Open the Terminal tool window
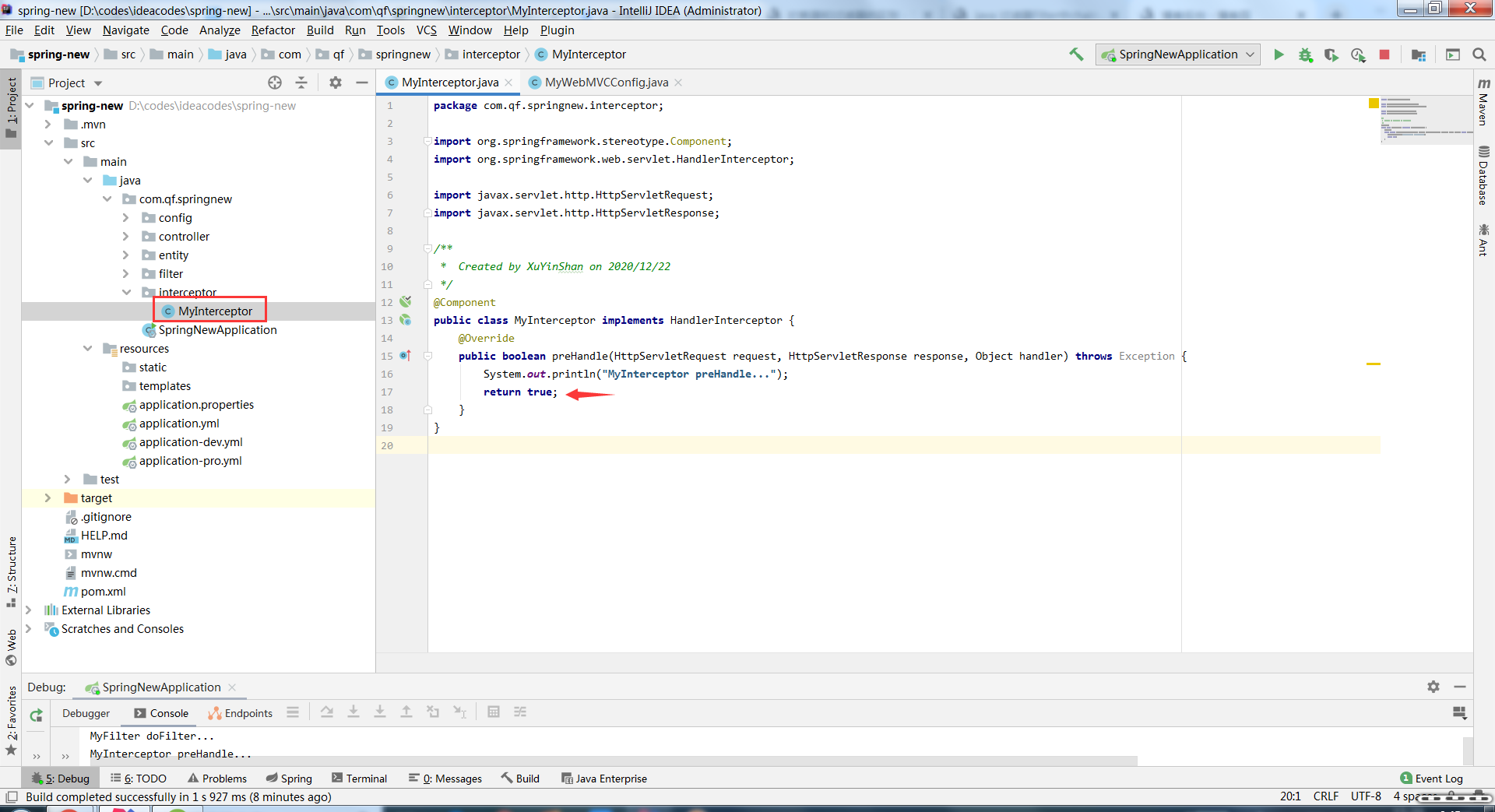This screenshot has height=812, width=1495. click(359, 779)
